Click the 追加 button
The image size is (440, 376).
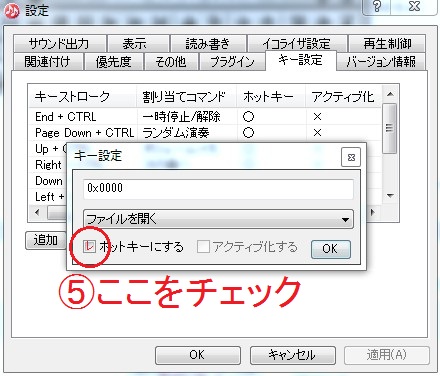tap(46, 240)
